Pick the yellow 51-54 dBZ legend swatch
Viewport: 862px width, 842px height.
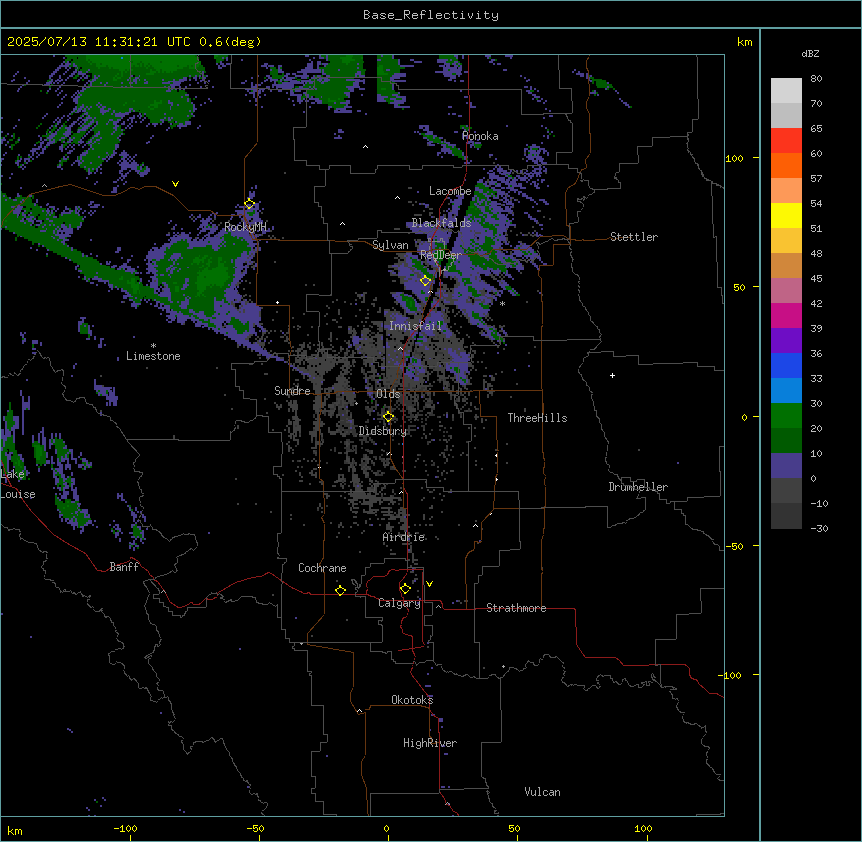pos(786,215)
